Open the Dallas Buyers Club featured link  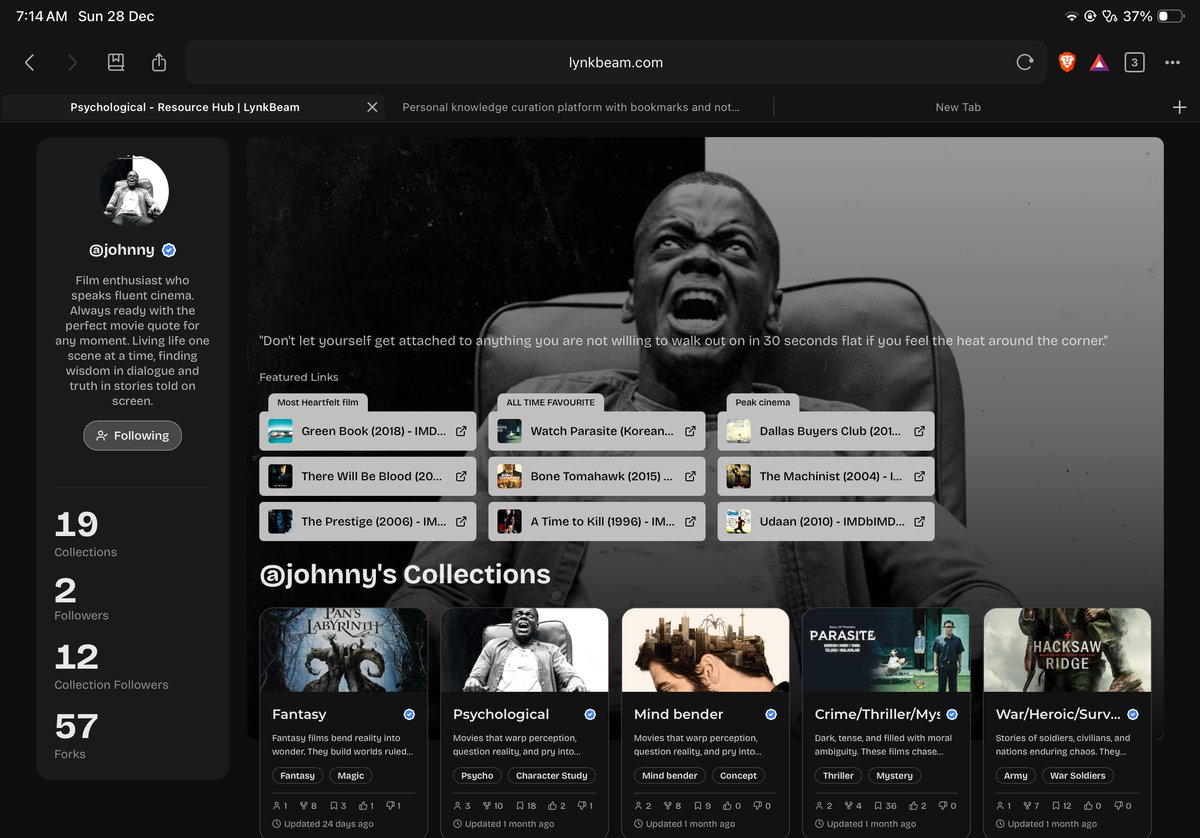click(x=825, y=431)
